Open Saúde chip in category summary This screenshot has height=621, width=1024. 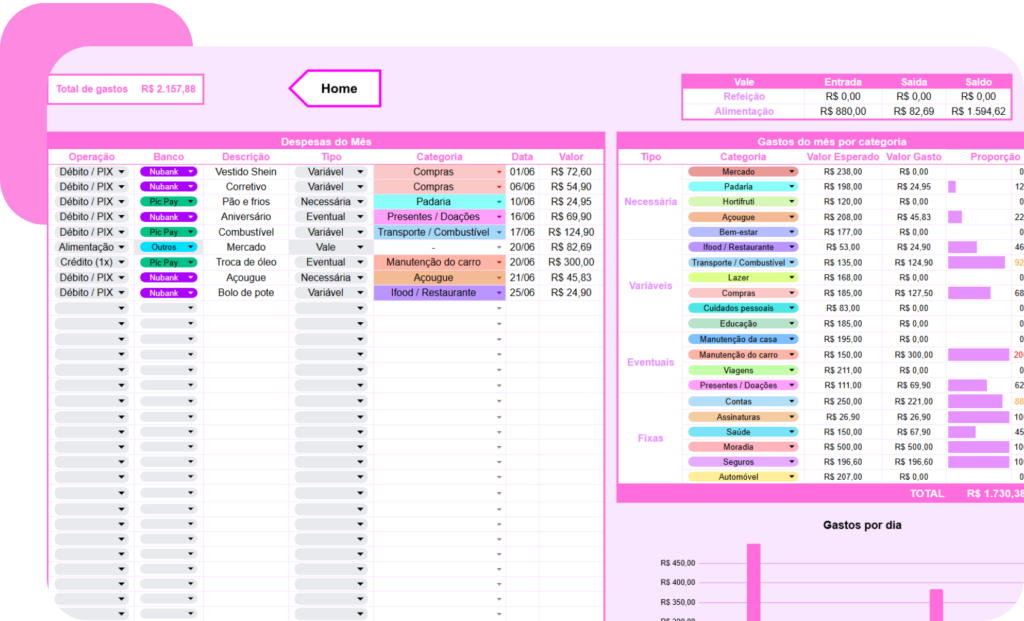(x=743, y=432)
